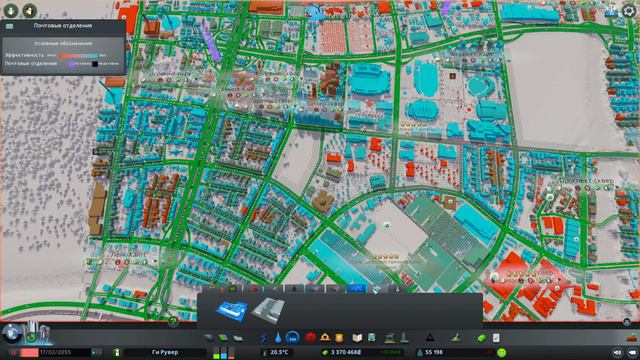Open the City Policies document icon
This screenshot has width=640, height=360.
[x=496, y=338]
